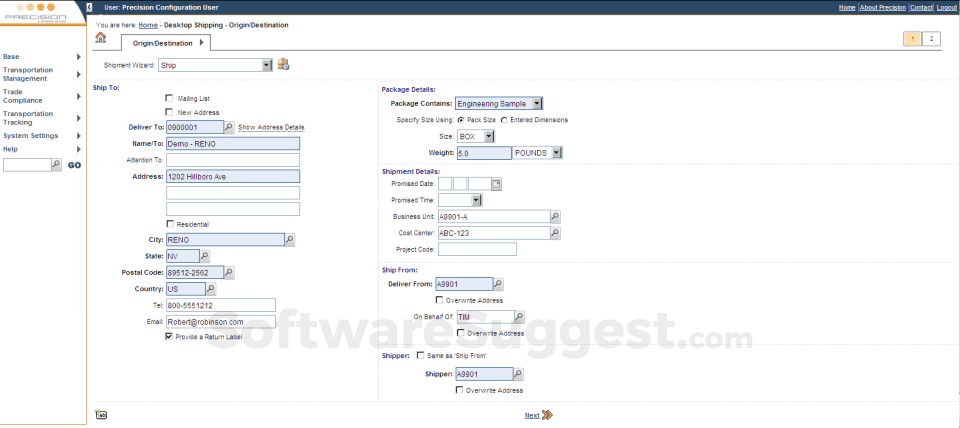Enable the Mailing List checkbox
Screen dimensions: 960x428
coord(169,98)
